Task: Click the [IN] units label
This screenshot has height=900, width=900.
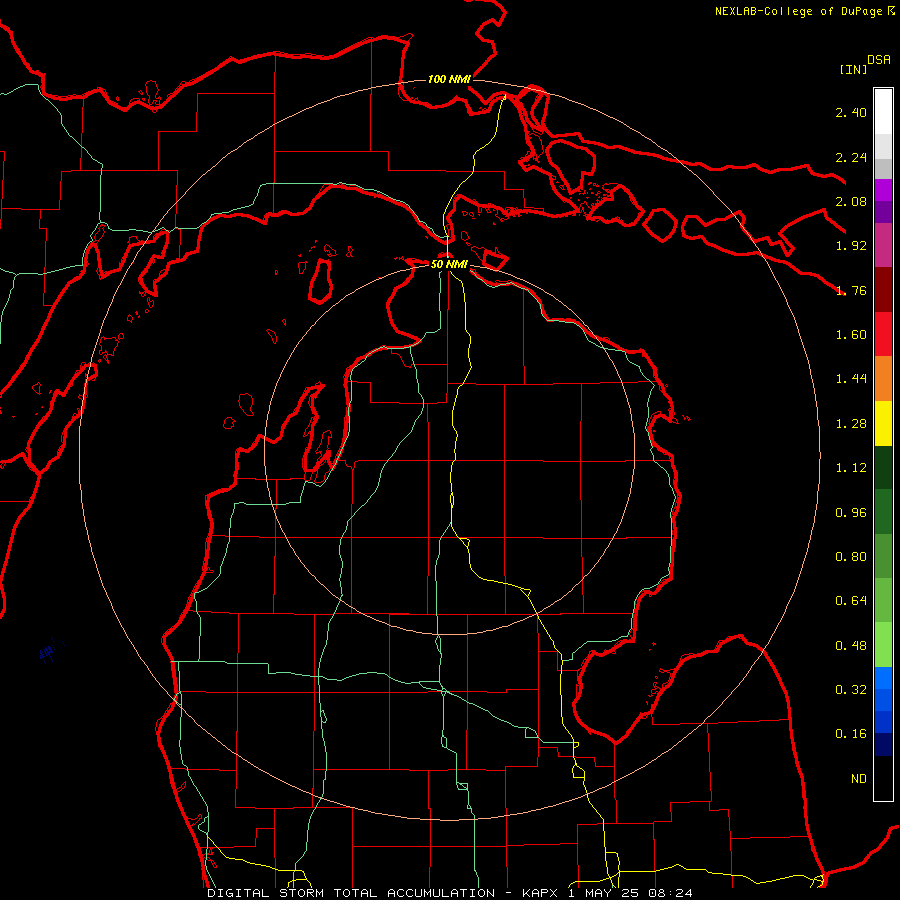Action: [853, 69]
